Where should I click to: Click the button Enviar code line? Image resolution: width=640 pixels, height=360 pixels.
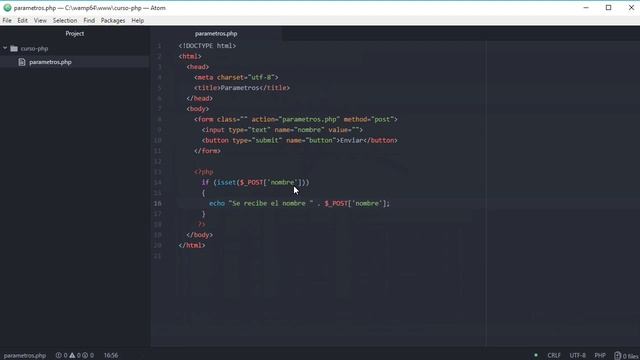[x=299, y=140]
